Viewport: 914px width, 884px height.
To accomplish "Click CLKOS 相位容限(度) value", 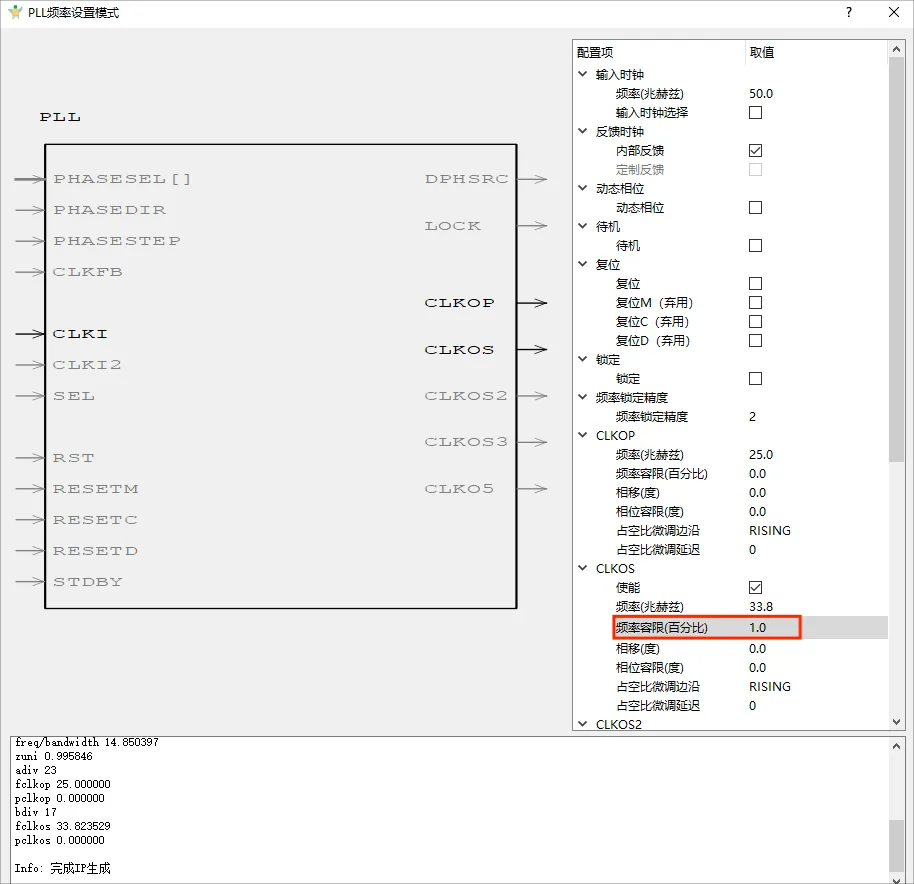I will point(757,668).
